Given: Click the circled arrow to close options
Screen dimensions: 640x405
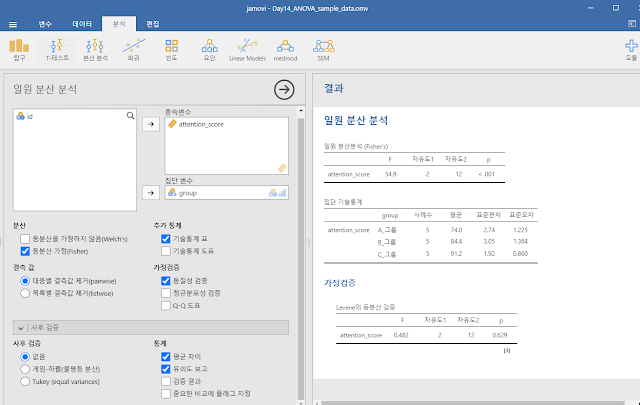Looking at the screenshot, I should tap(284, 89).
